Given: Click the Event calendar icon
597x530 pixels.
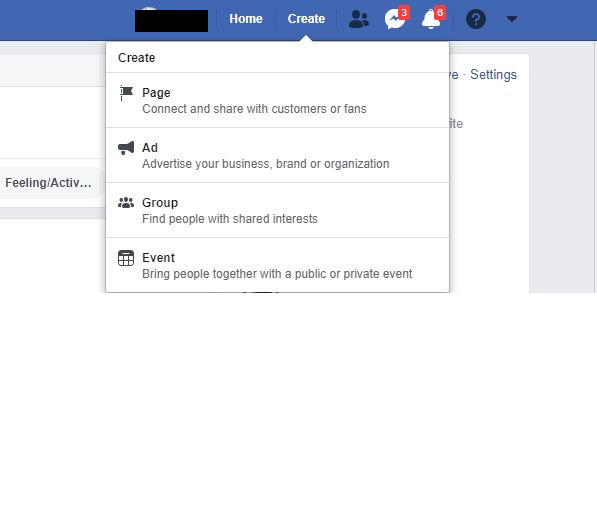Looking at the screenshot, I should pos(126,258).
